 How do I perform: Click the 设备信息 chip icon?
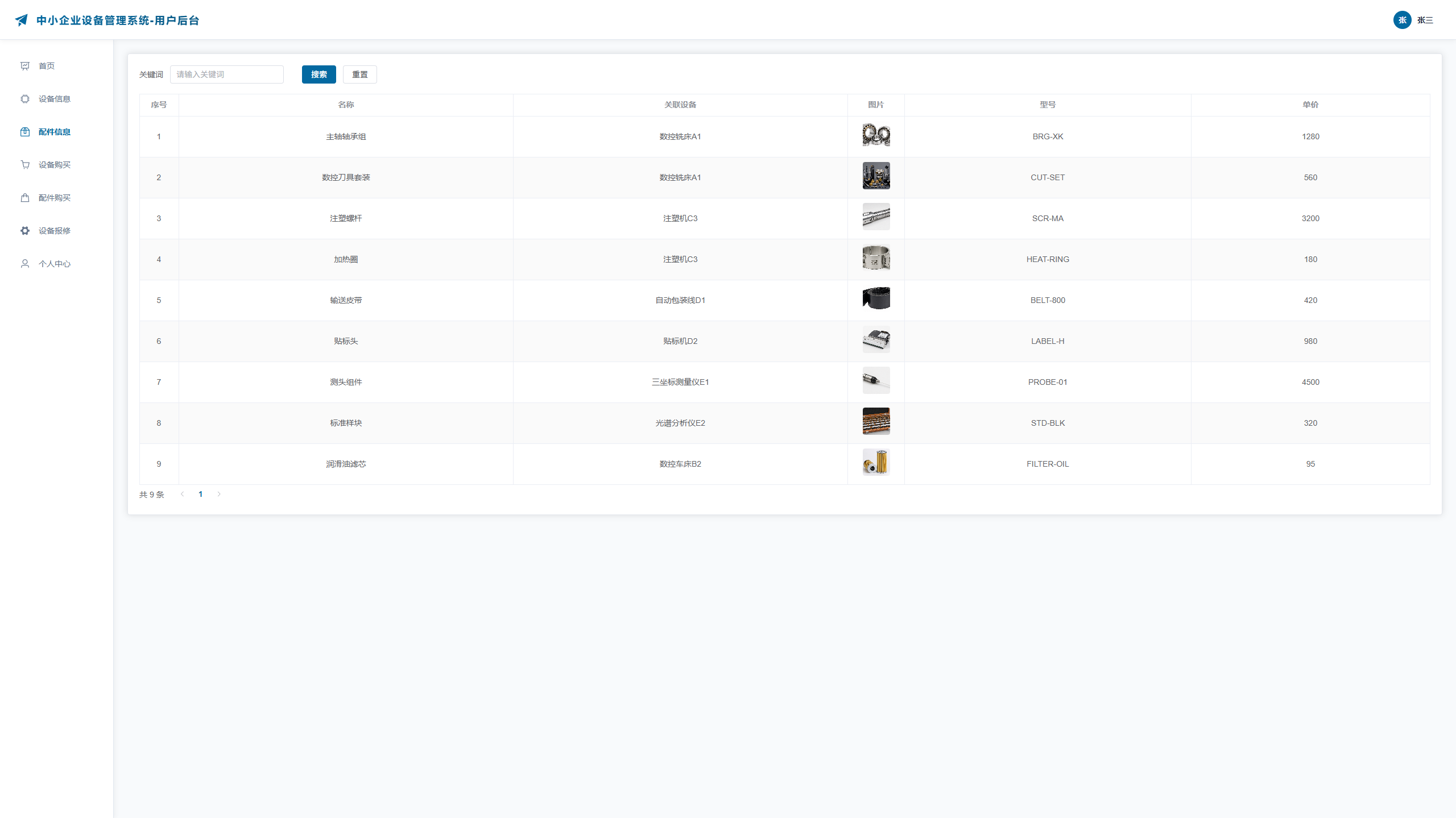pos(25,99)
